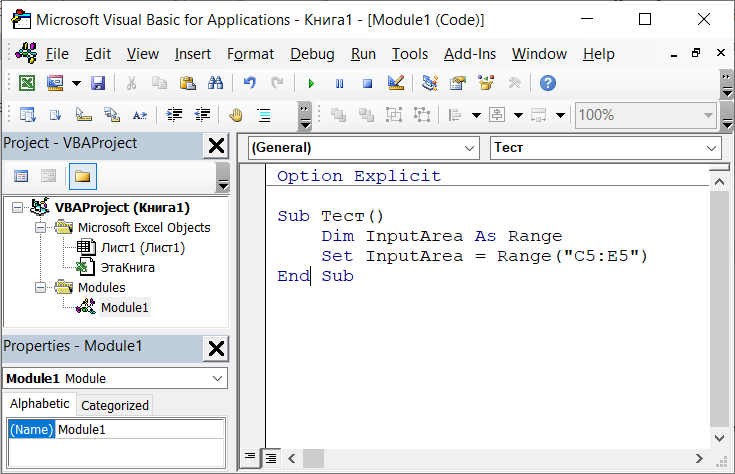735x474 pixels.
Task: Switch to Microsoft Excel view icon
Action: pos(27,83)
